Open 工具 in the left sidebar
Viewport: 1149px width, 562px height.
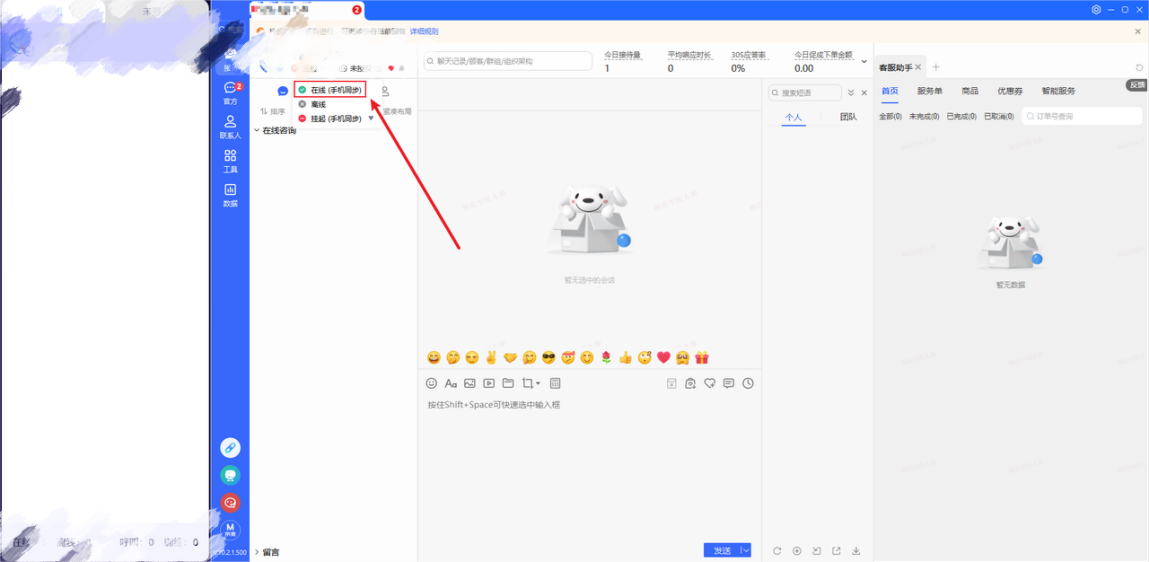[230, 161]
